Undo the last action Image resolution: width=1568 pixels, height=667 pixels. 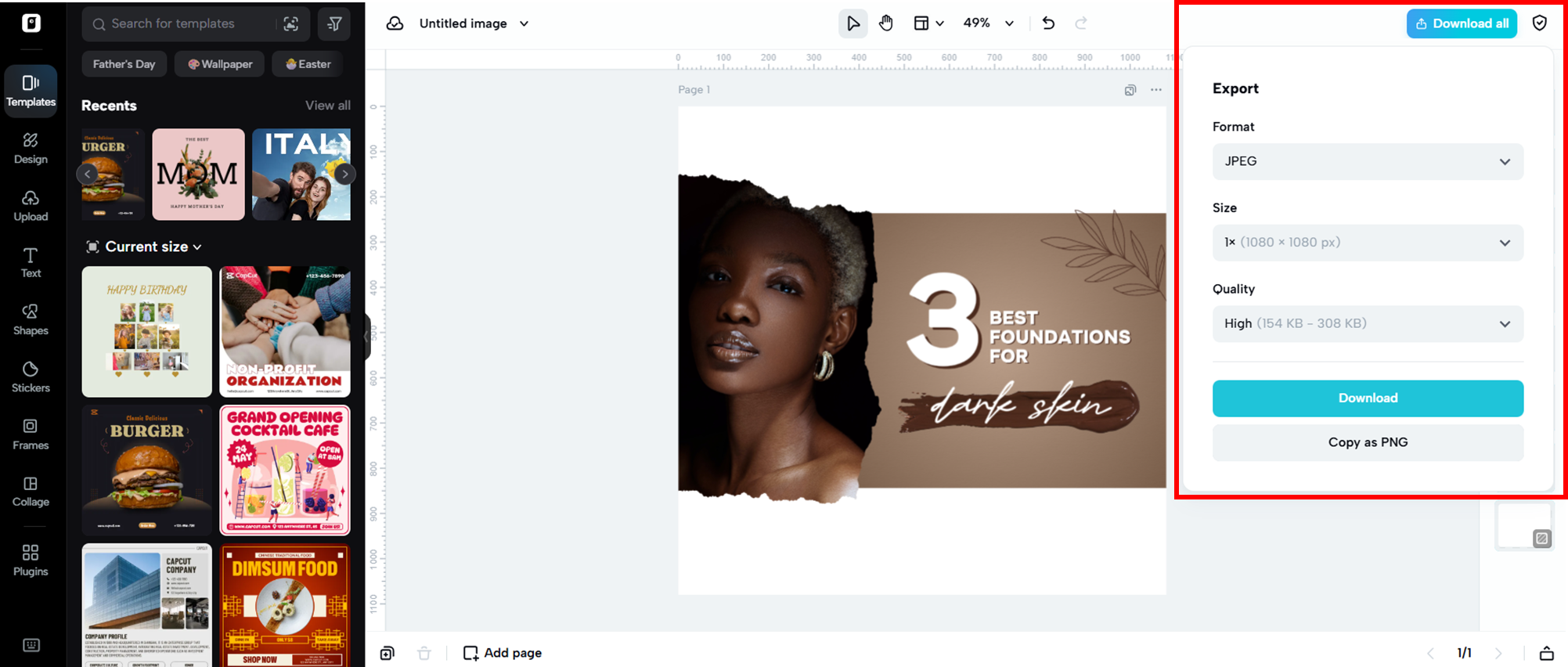[x=1048, y=23]
